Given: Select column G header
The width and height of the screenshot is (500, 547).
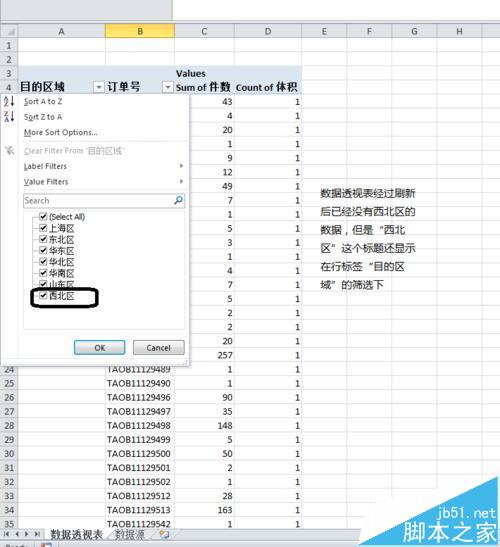Looking at the screenshot, I should coord(414,31).
